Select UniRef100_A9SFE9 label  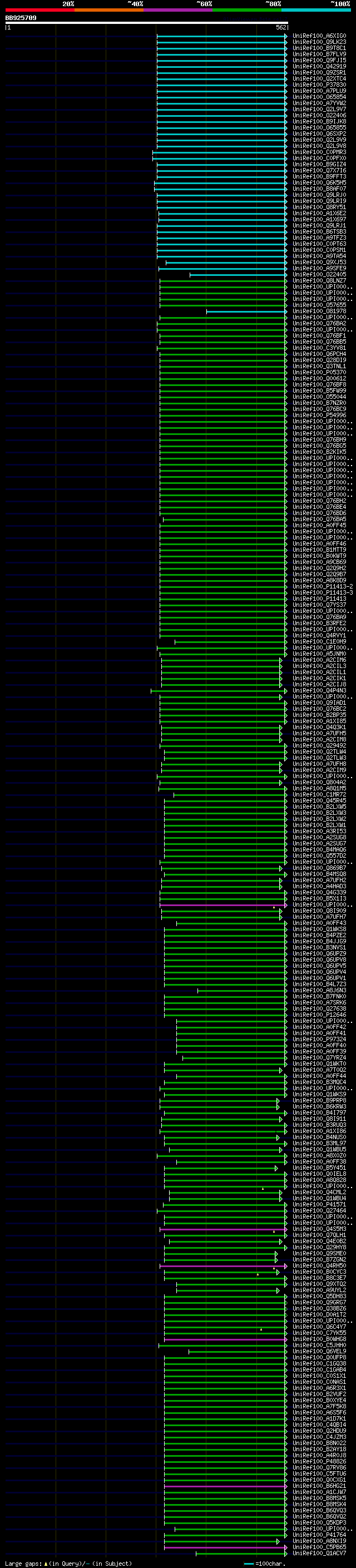(x=319, y=269)
